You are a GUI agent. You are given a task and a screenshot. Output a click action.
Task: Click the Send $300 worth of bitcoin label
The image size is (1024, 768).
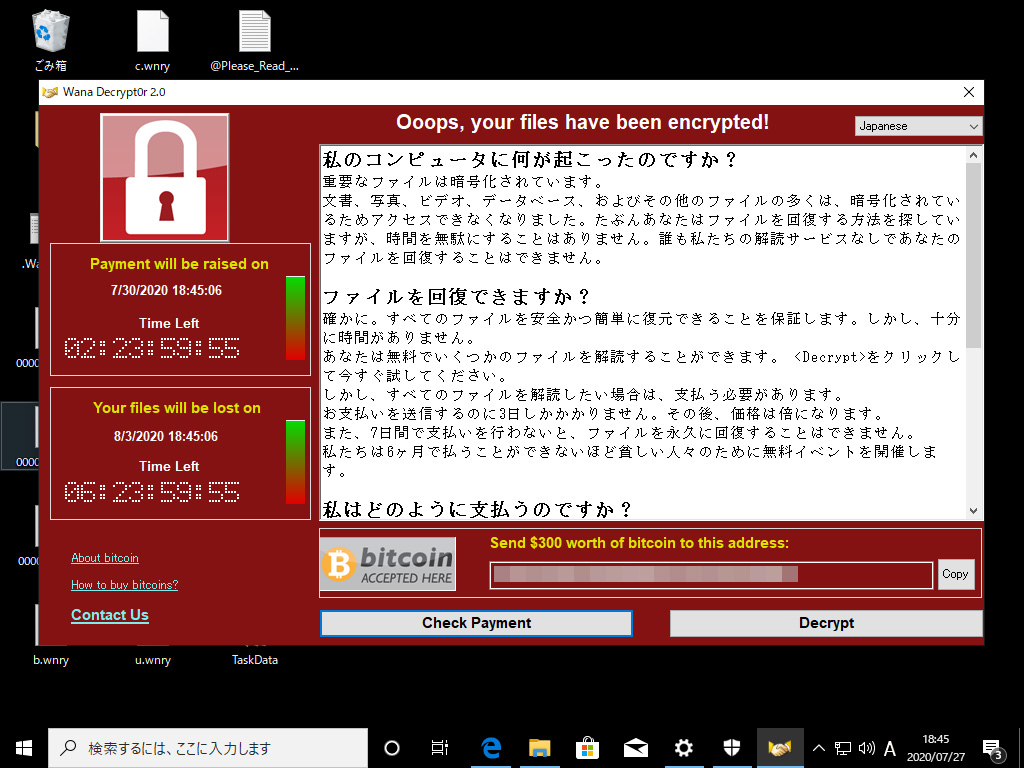coord(639,543)
